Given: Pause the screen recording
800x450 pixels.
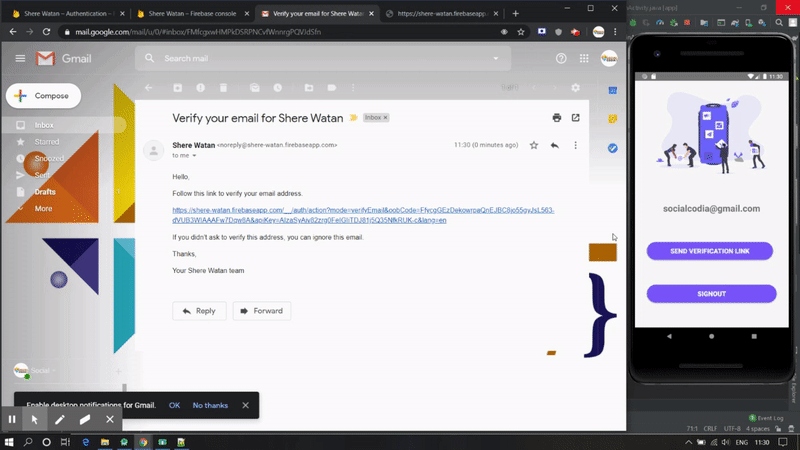Looking at the screenshot, I should (x=12, y=419).
